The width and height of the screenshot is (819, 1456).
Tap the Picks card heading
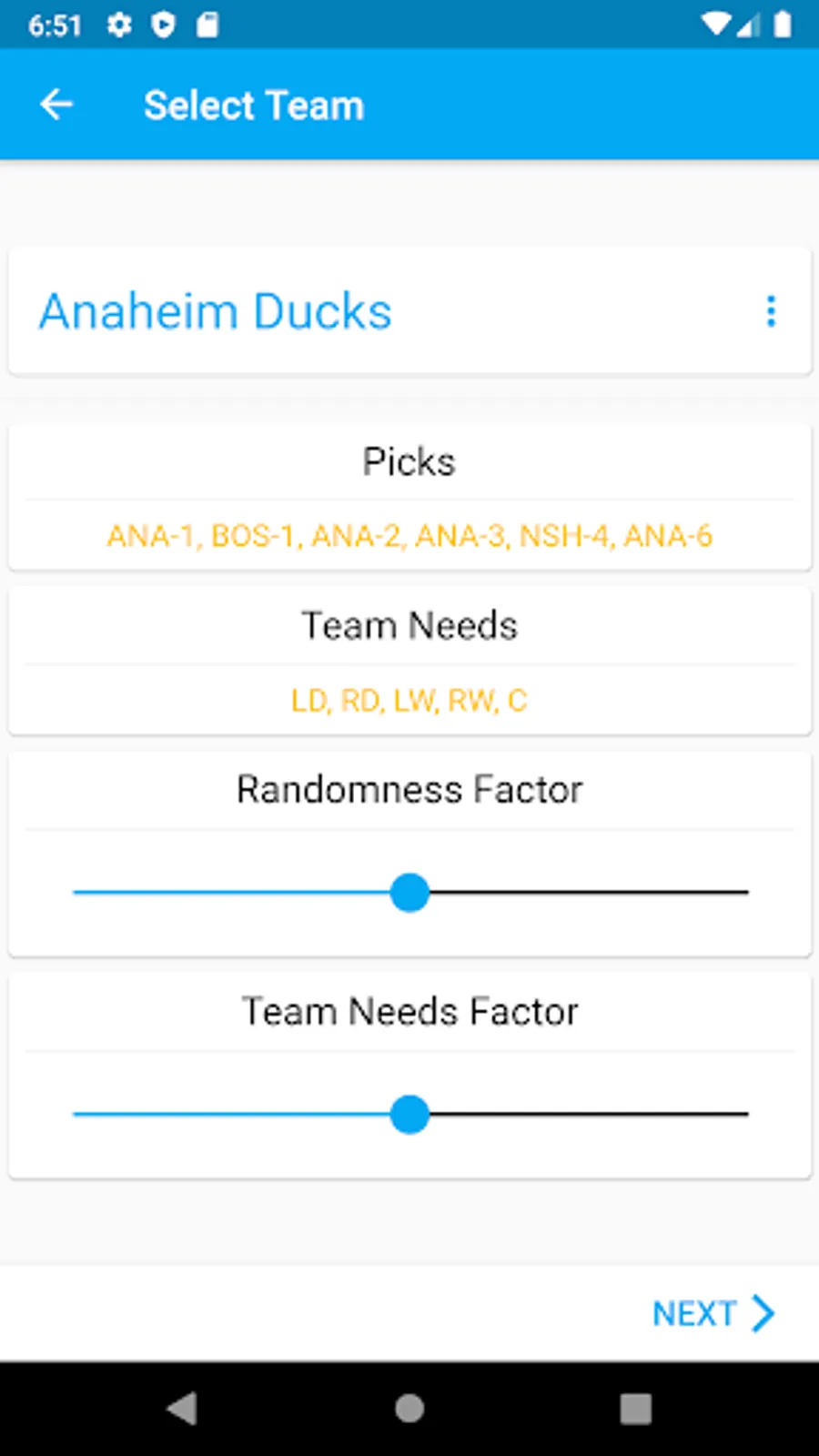(409, 461)
